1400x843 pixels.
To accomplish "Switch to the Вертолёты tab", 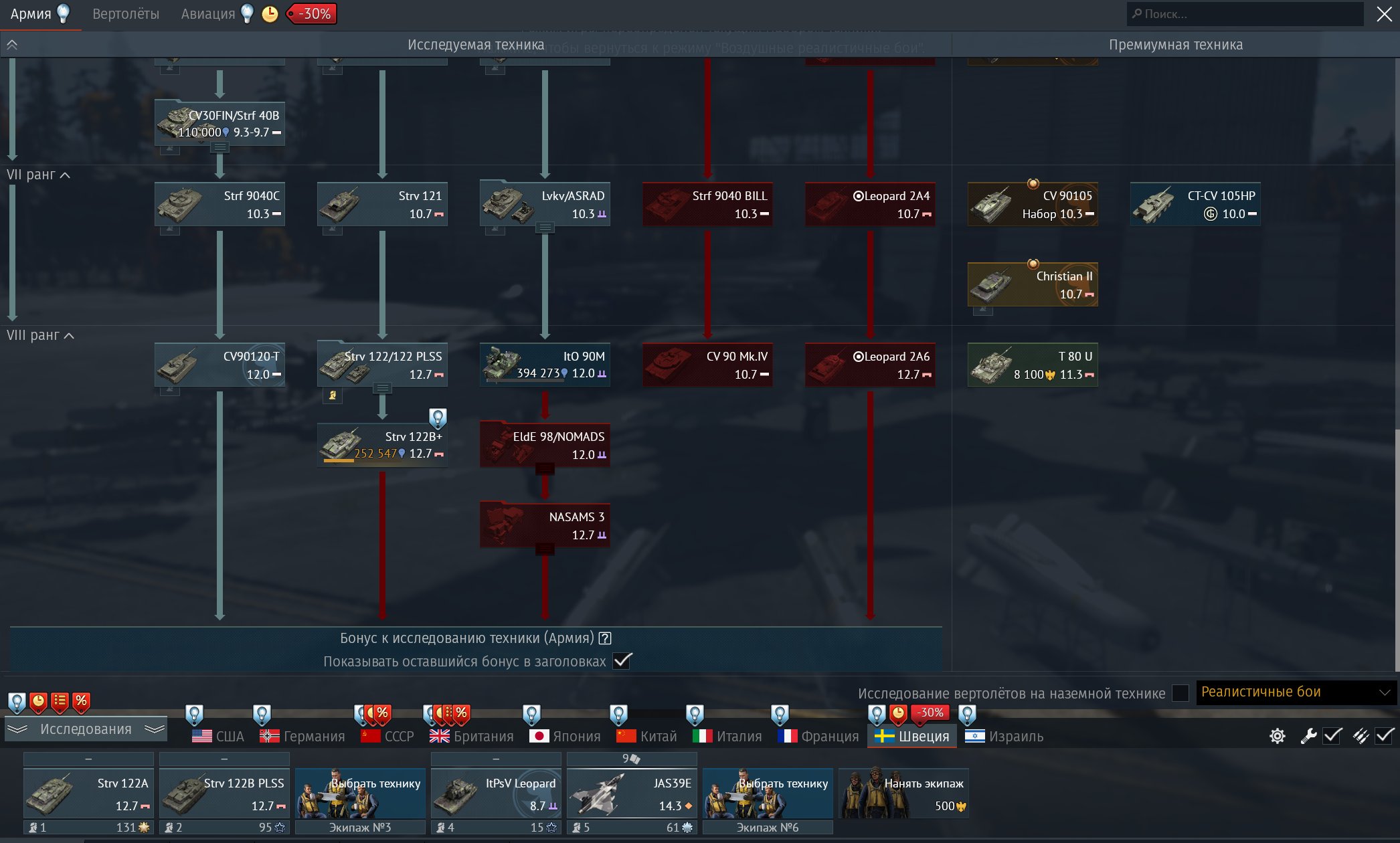I will (126, 14).
